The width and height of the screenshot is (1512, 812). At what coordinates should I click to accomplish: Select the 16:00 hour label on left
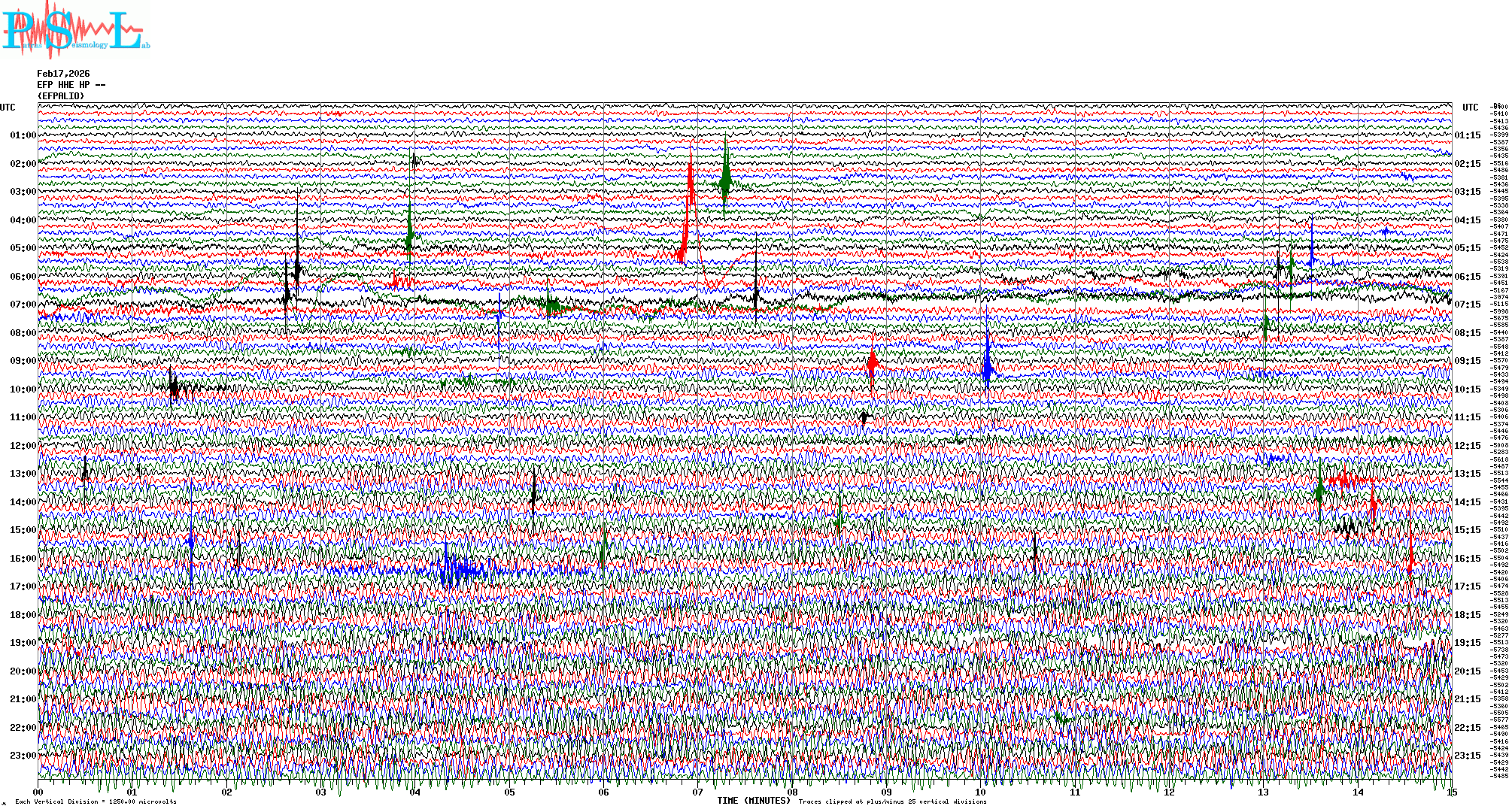point(23,559)
